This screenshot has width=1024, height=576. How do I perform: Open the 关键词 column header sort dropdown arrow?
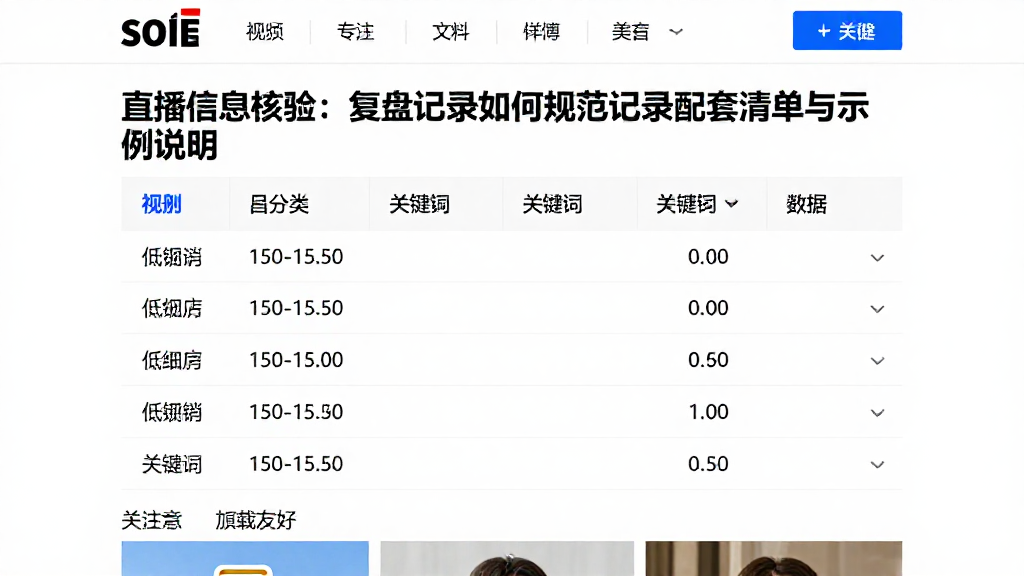click(731, 204)
